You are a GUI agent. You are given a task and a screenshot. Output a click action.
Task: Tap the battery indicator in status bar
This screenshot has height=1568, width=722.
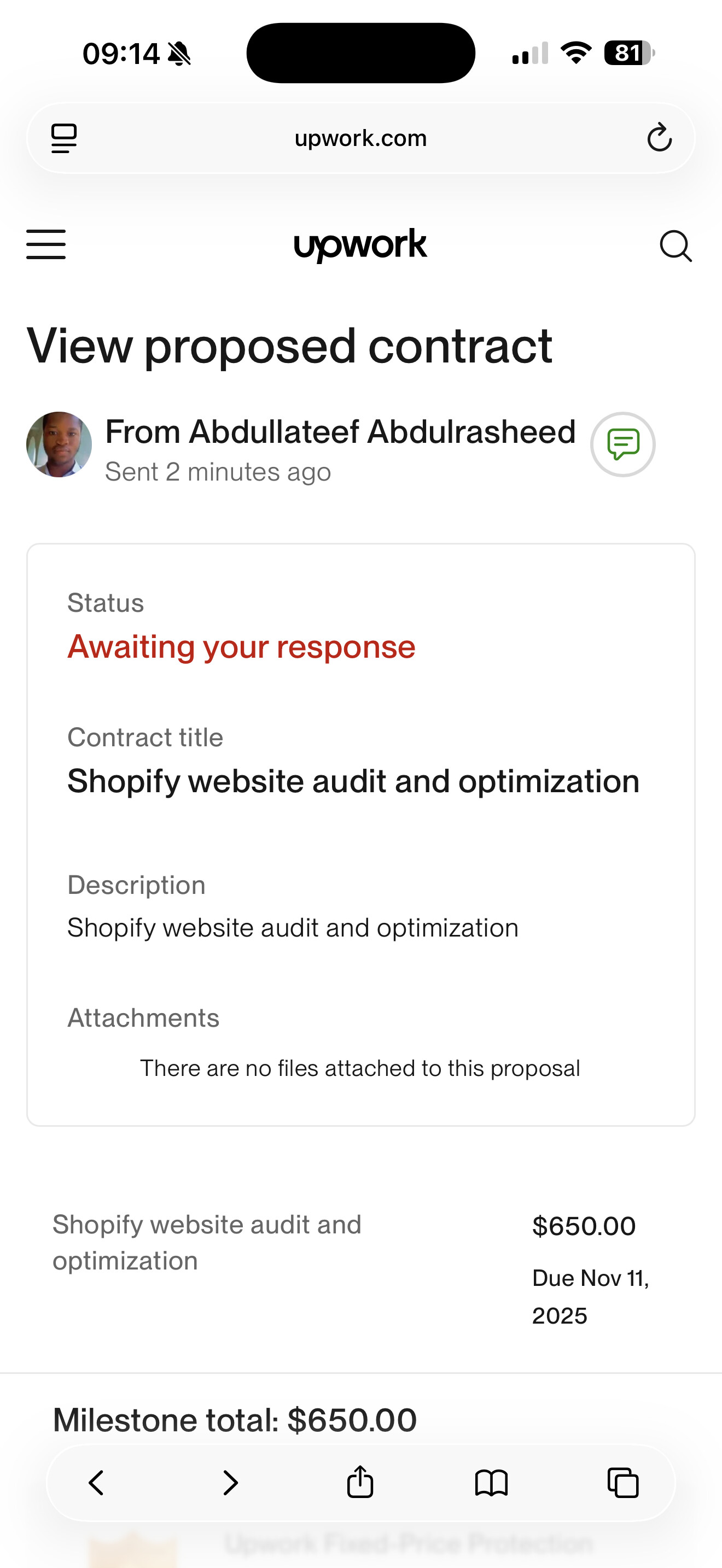(628, 53)
